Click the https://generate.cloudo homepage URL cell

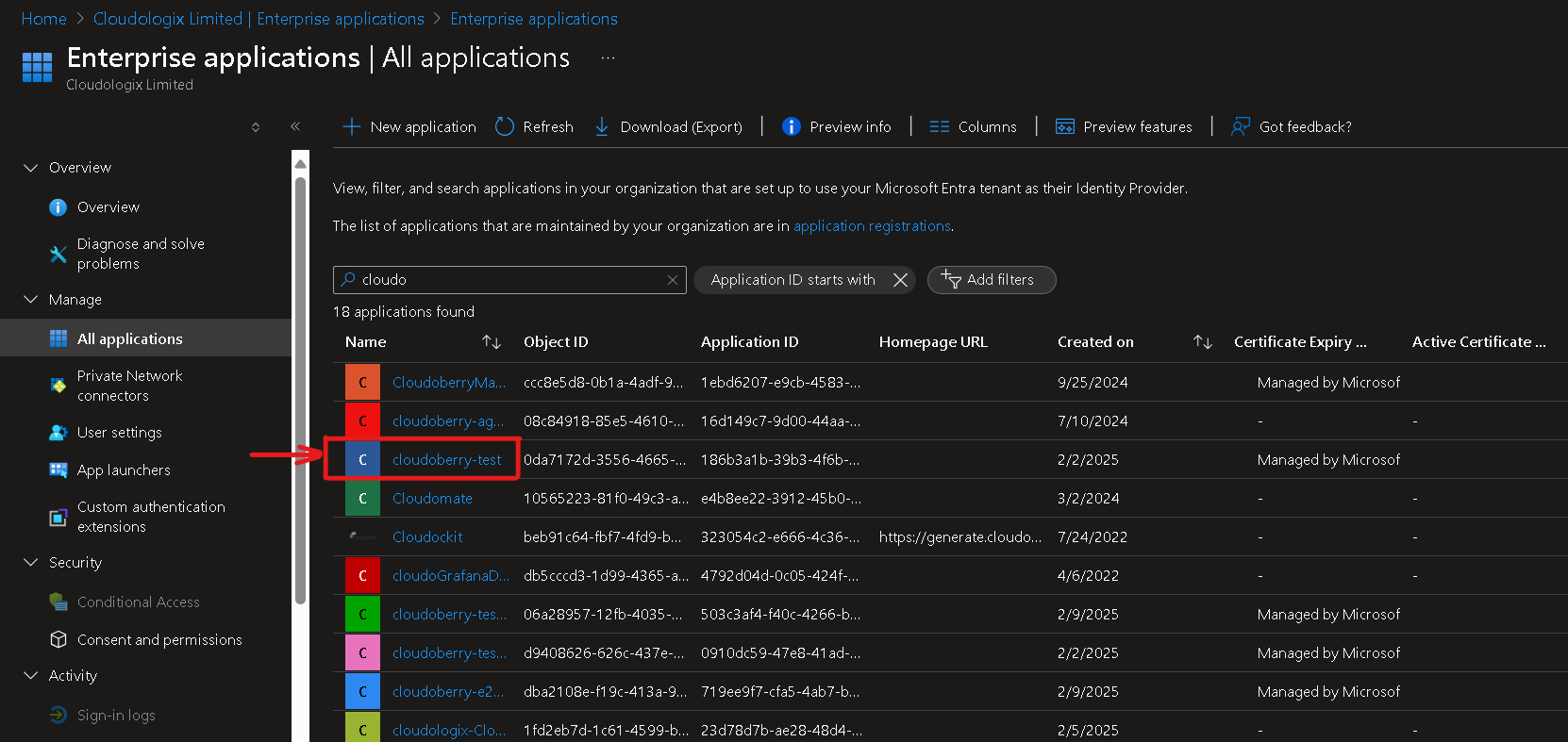(960, 537)
